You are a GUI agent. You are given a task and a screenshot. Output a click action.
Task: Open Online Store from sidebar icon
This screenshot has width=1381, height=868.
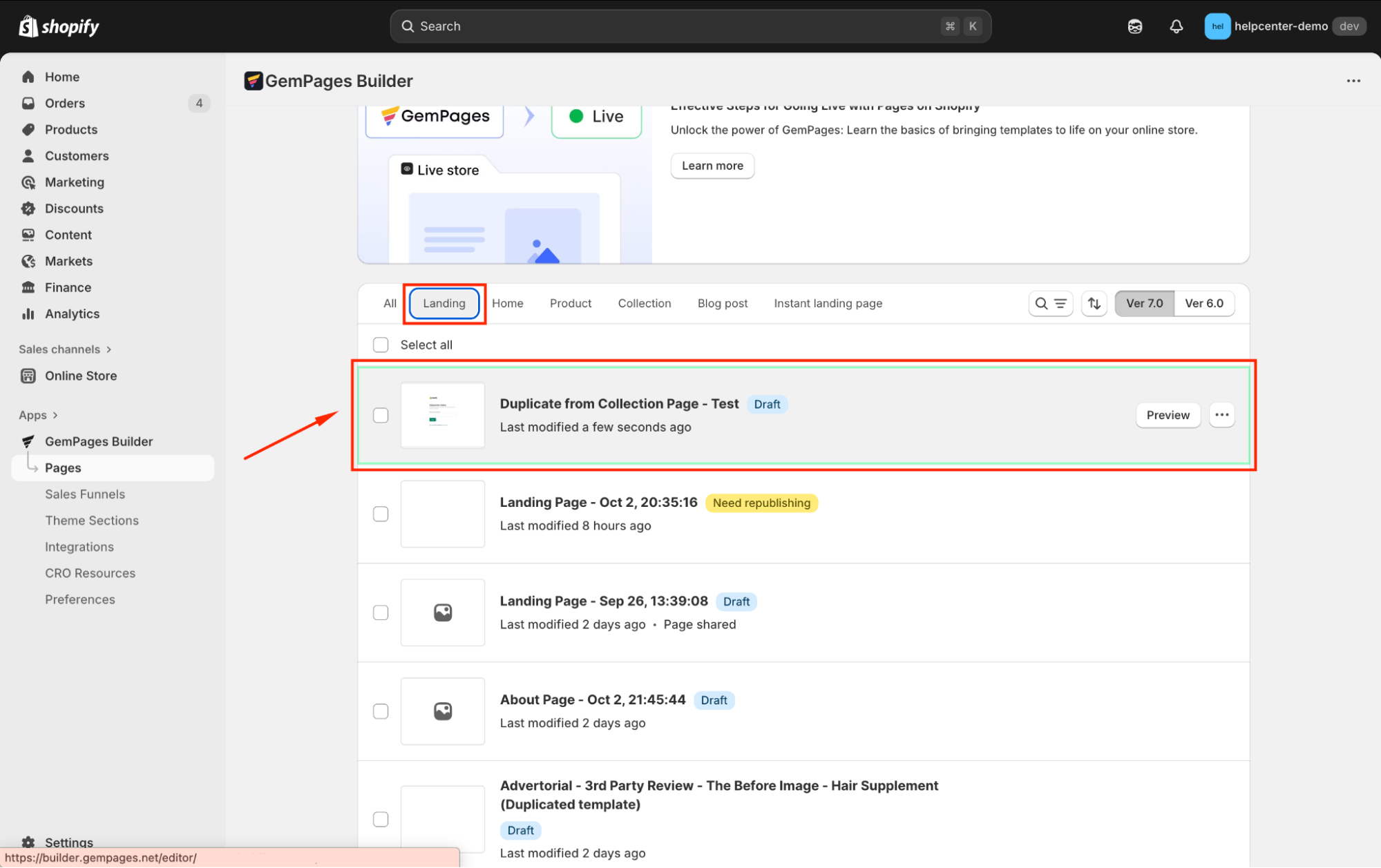[28, 376]
